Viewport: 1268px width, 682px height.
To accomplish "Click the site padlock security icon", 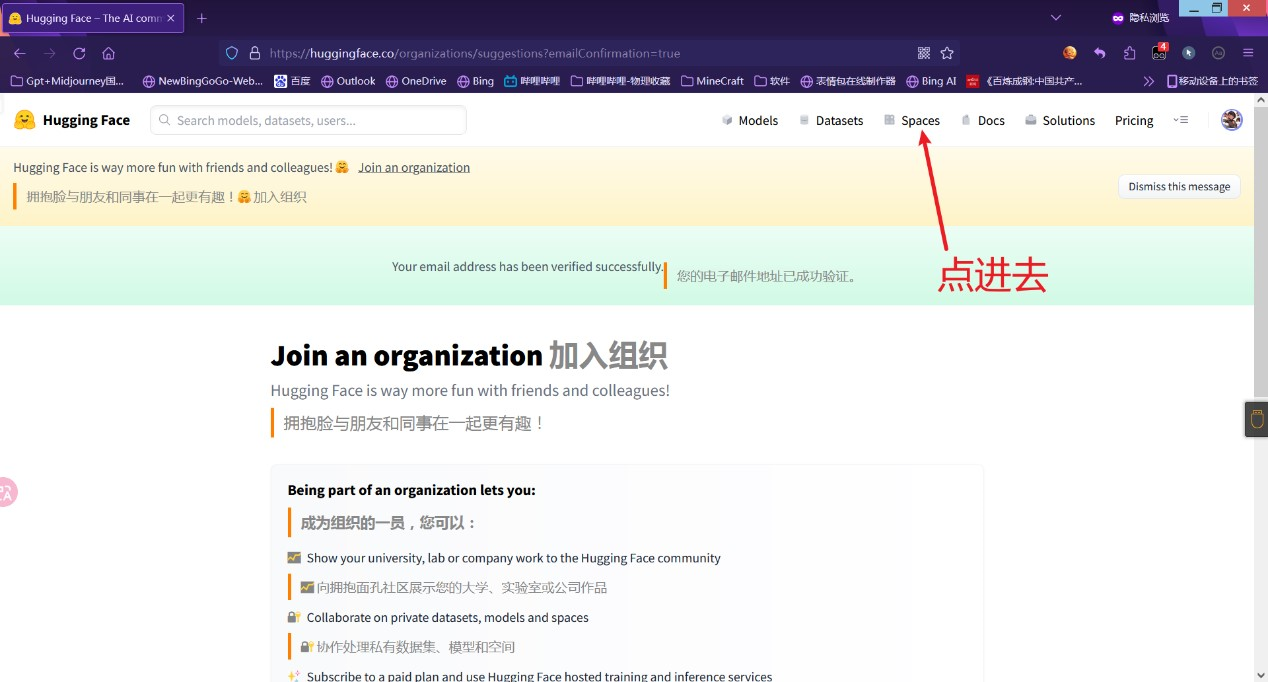I will [254, 53].
